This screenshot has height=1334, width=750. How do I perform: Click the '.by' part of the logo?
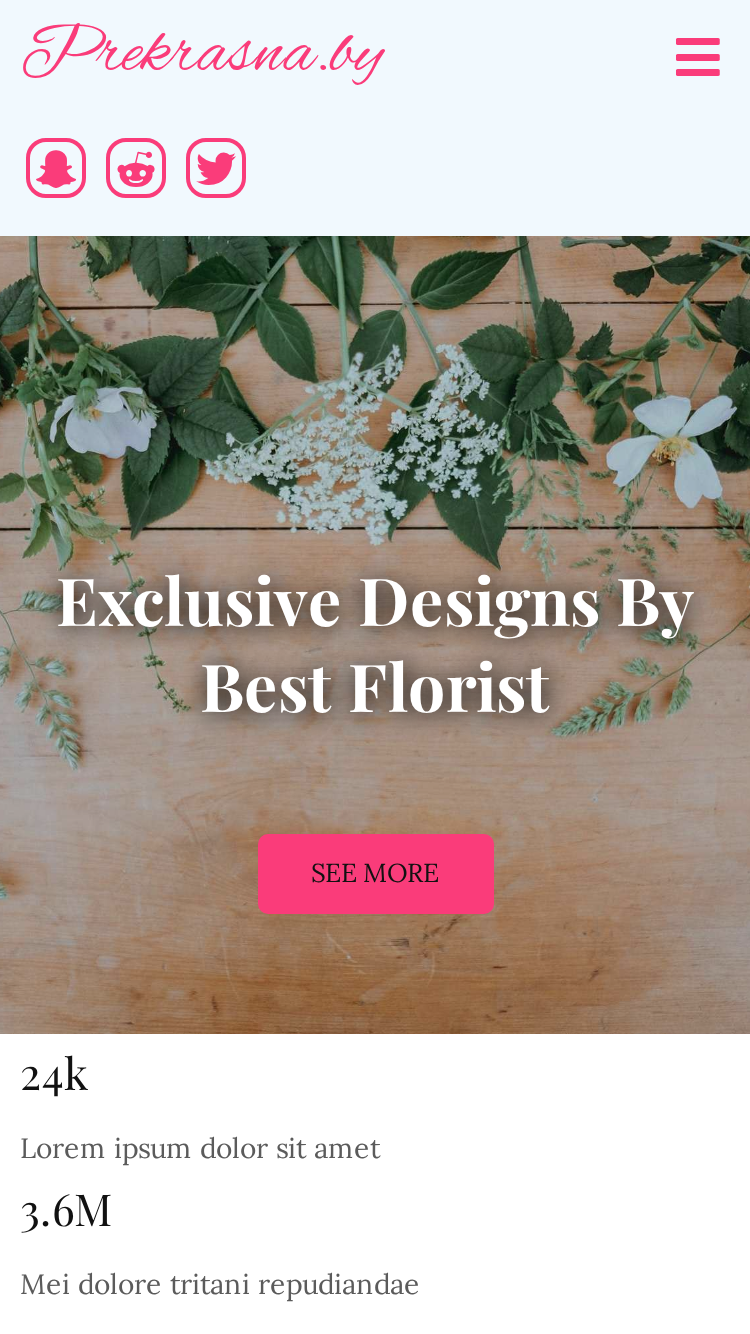click(x=352, y=56)
